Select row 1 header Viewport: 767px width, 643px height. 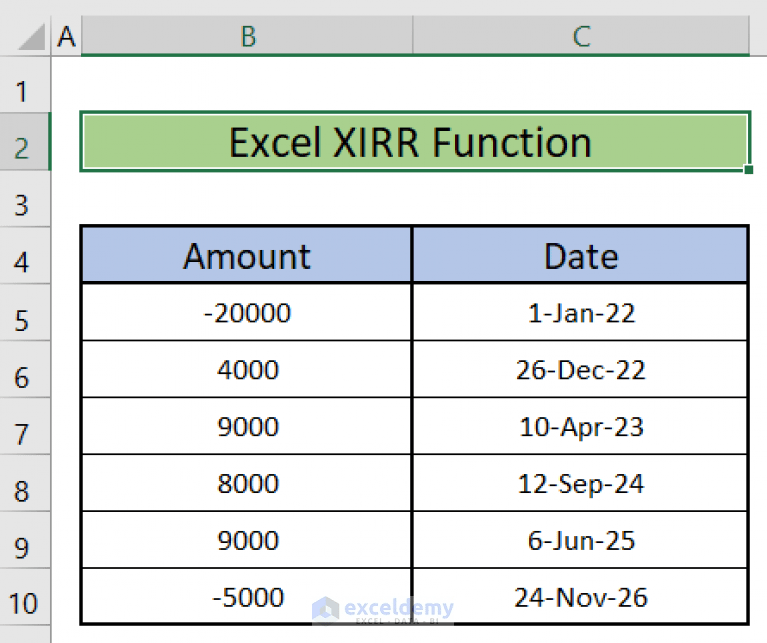pyautogui.click(x=25, y=85)
